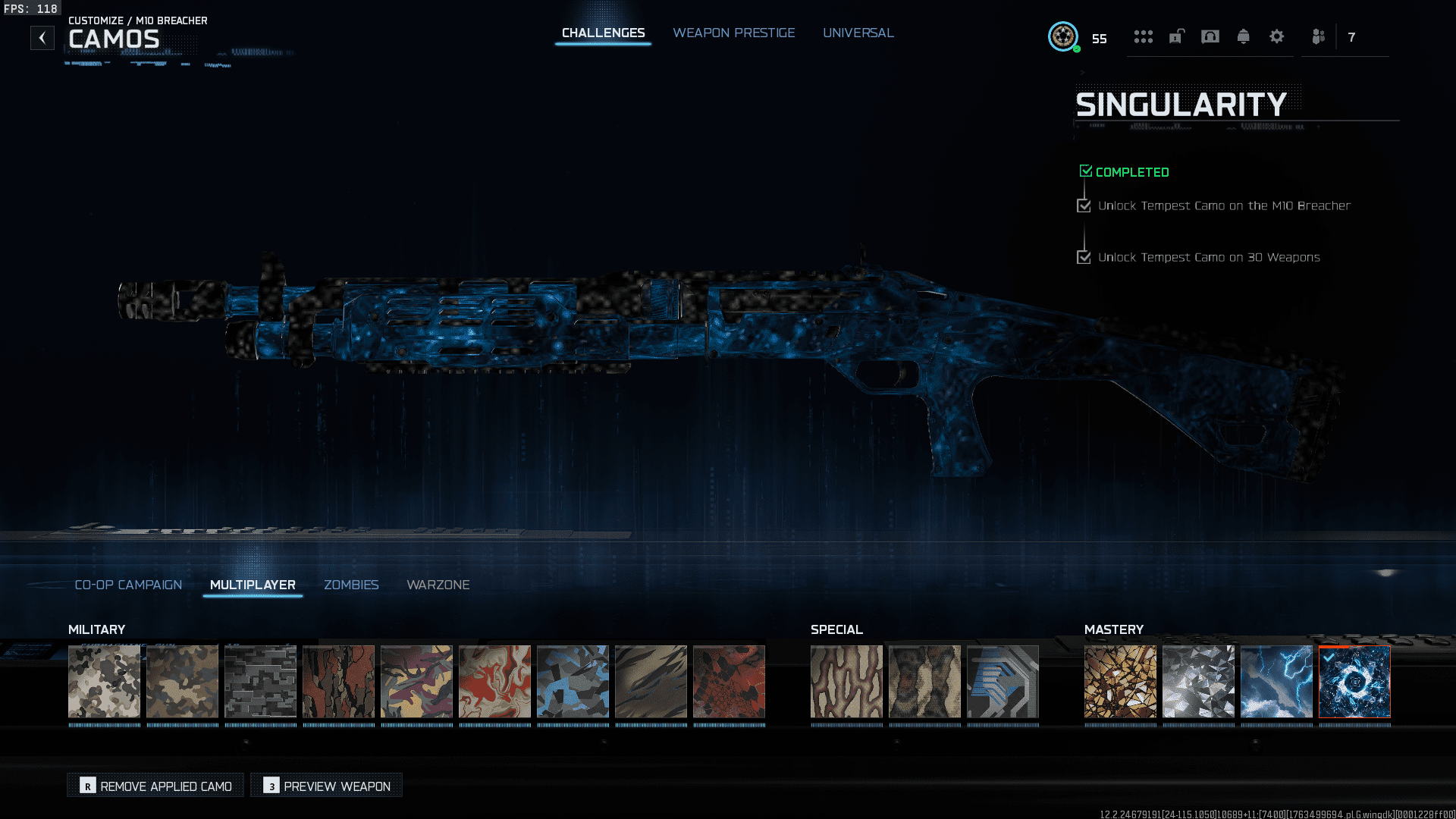Select the Warzone camo mode tab
This screenshot has width=1456, height=819.
pyautogui.click(x=438, y=585)
